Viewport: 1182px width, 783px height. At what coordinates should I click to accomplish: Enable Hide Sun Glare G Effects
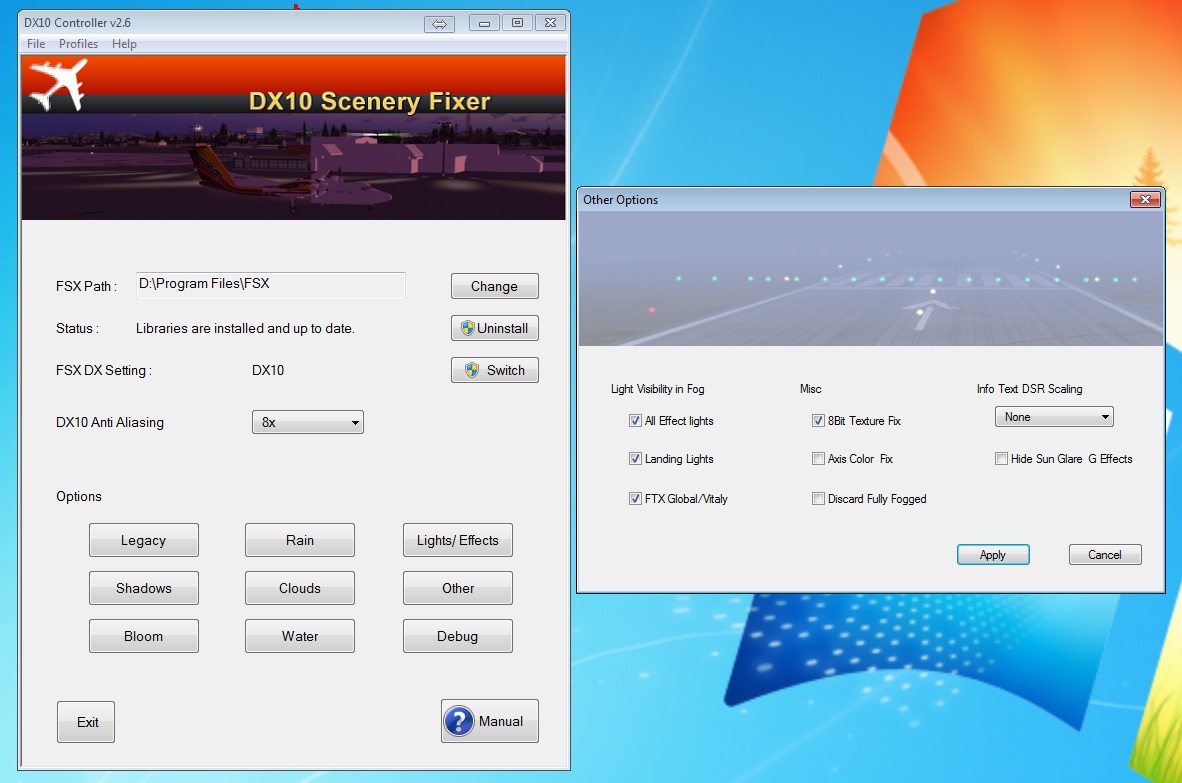[x=1001, y=458]
